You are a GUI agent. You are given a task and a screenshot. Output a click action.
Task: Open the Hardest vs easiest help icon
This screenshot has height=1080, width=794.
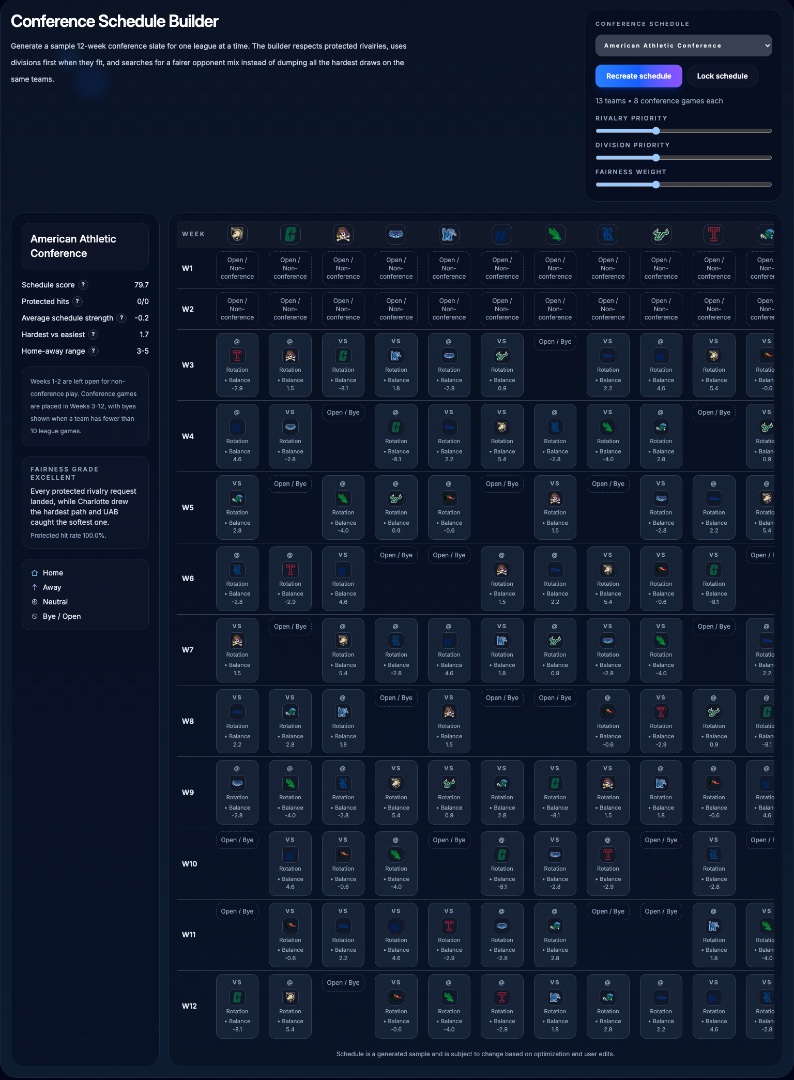(x=93, y=334)
